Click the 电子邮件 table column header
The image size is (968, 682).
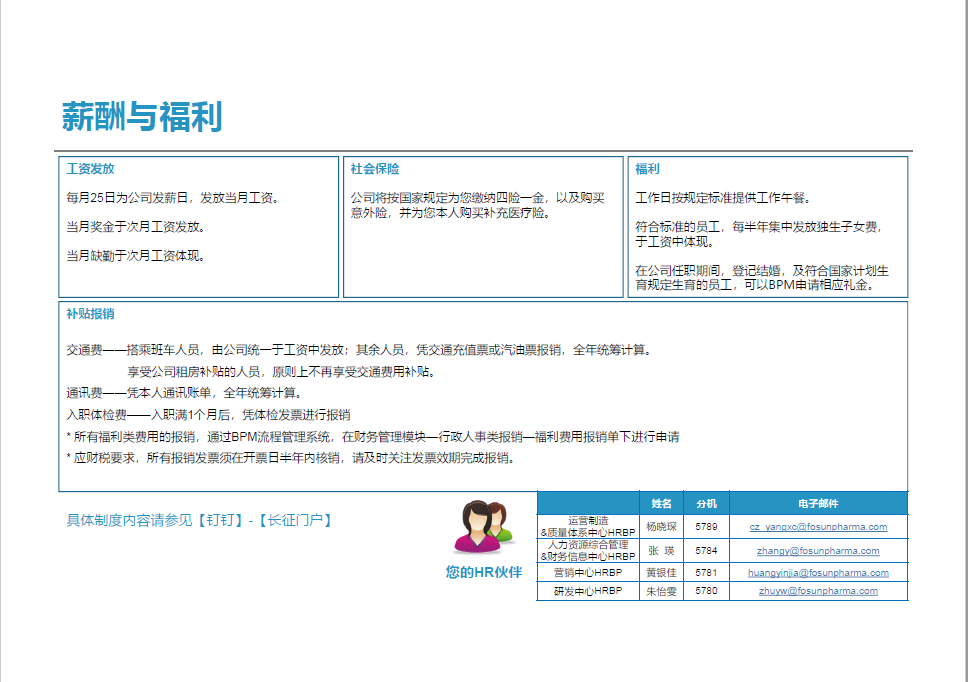tap(818, 504)
